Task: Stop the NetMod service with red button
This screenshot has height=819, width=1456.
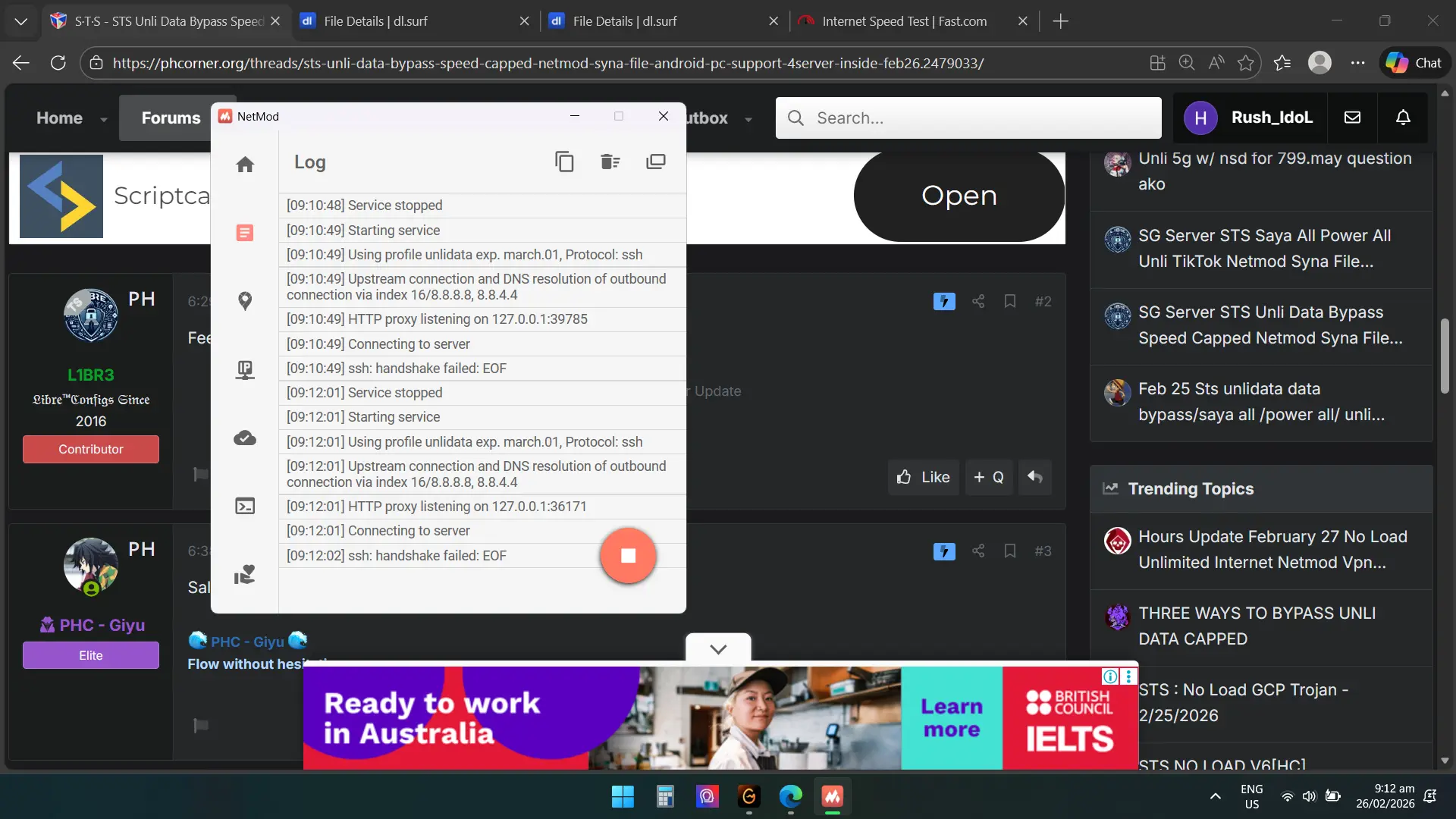Action: [628, 555]
